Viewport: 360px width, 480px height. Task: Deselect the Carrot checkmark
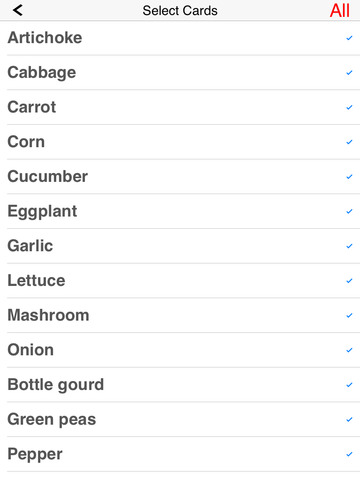[x=349, y=107]
